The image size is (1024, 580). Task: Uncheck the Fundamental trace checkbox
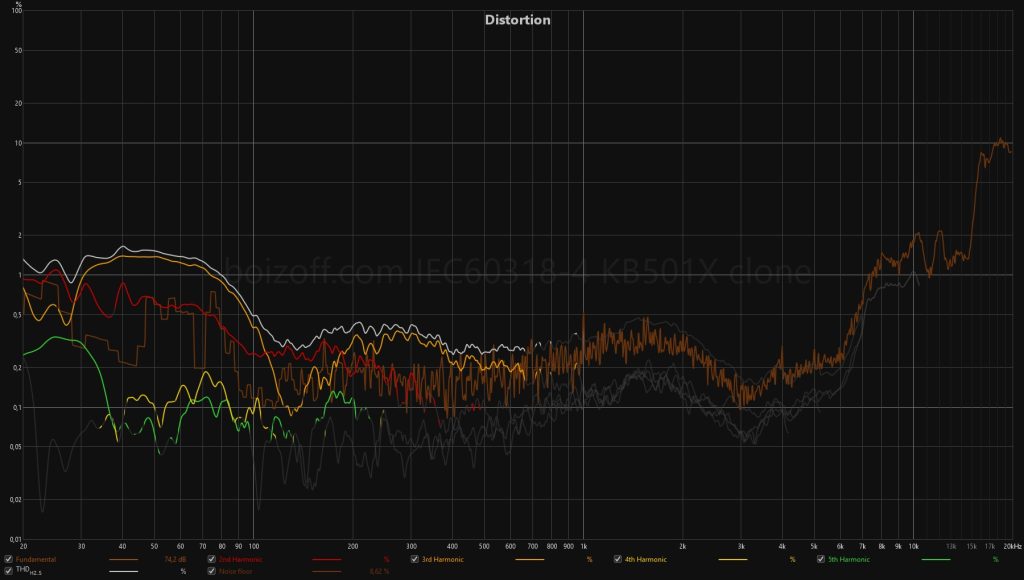pos(8,559)
